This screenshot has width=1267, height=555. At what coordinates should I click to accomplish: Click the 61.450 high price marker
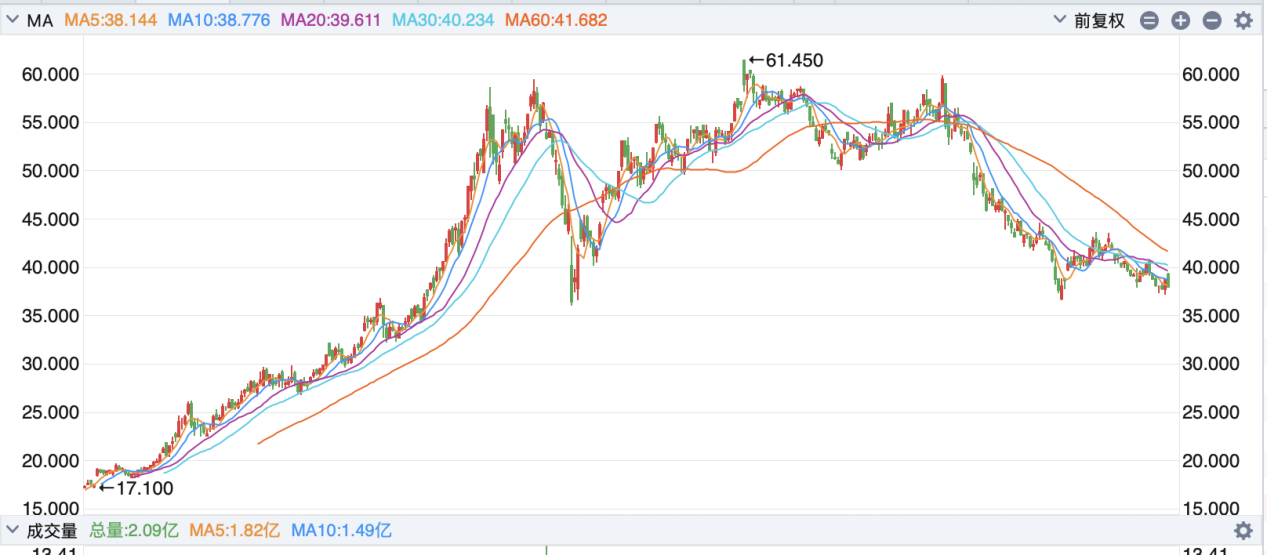point(787,61)
